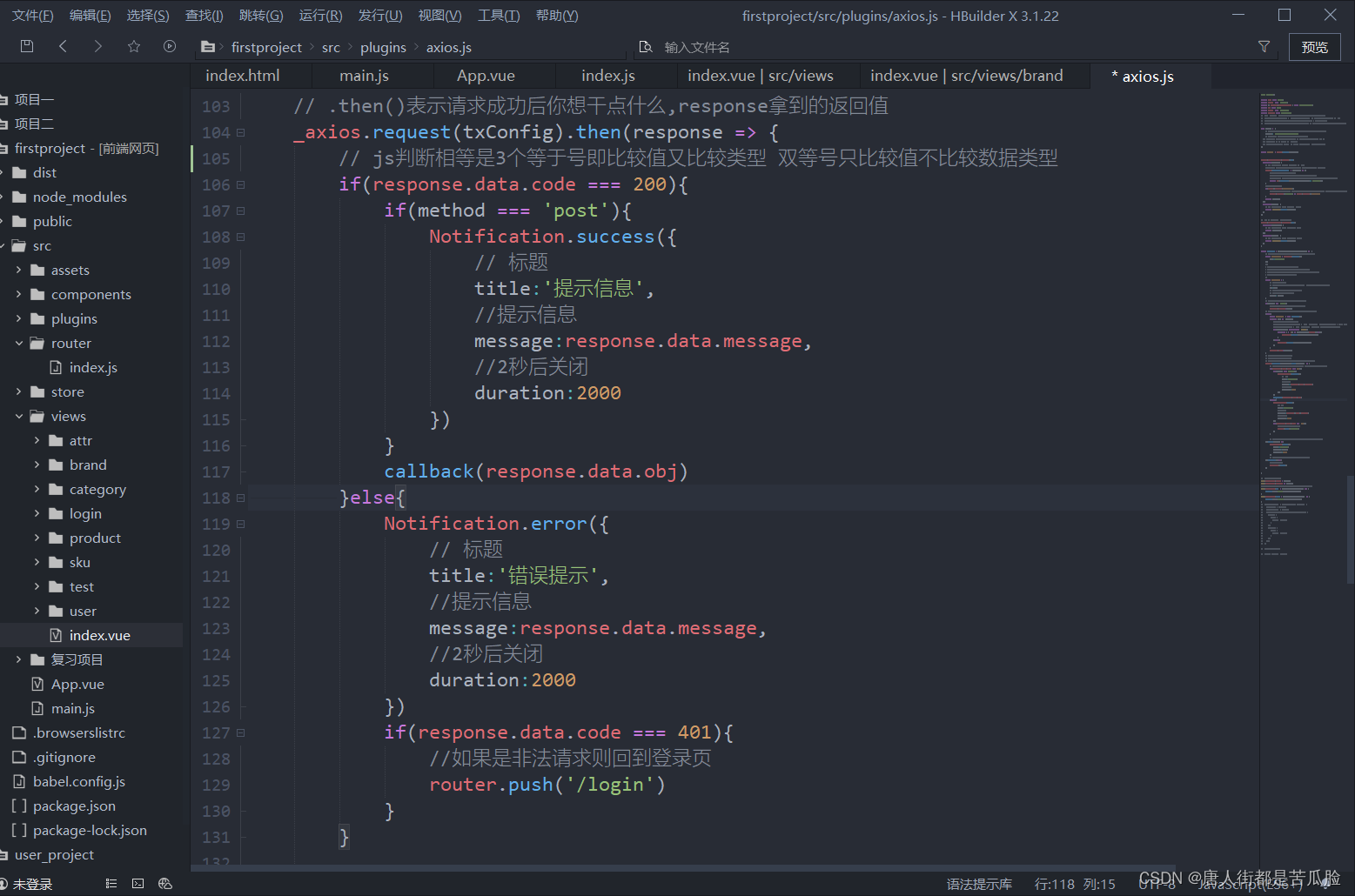This screenshot has height=896, width=1355.
Task: Click the browser globe icon in status bar
Action: pyautogui.click(x=165, y=883)
